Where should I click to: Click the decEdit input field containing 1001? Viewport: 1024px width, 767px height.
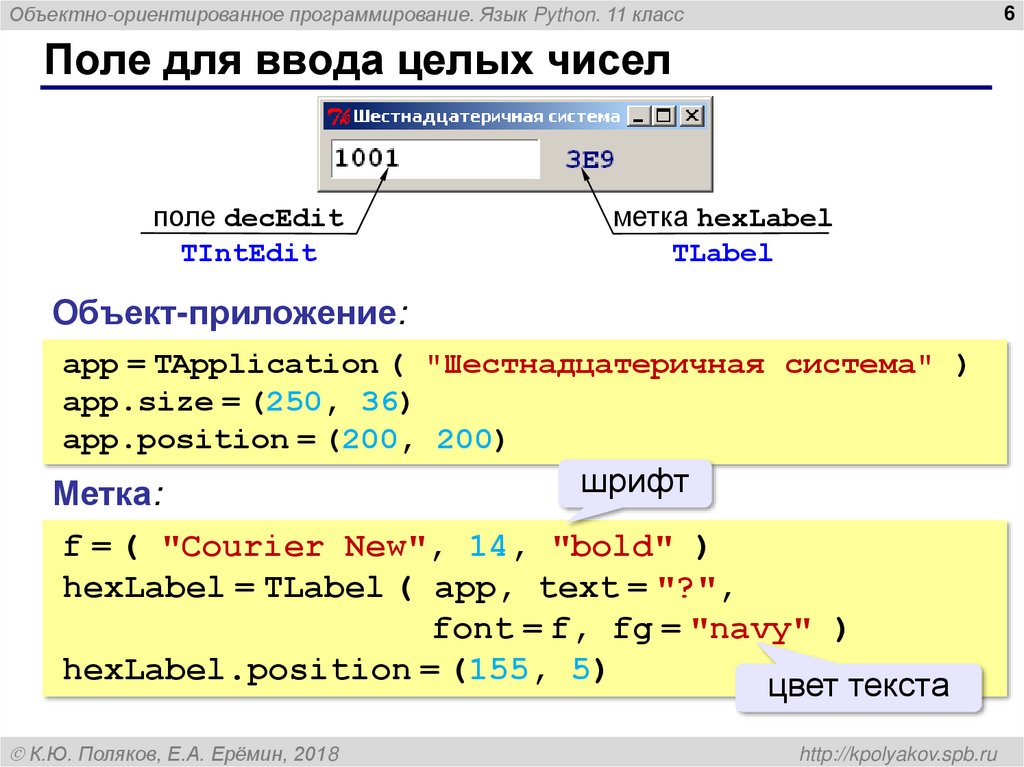[x=436, y=159]
